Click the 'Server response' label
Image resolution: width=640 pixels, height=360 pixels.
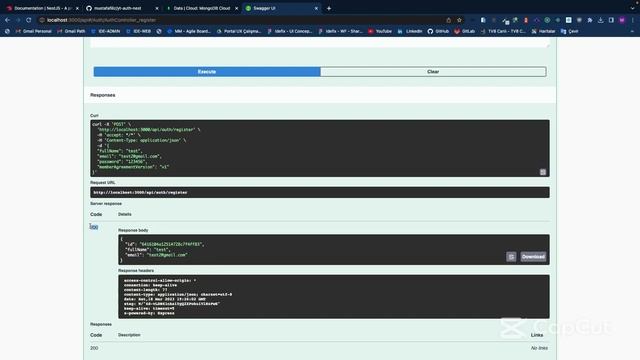[106, 203]
